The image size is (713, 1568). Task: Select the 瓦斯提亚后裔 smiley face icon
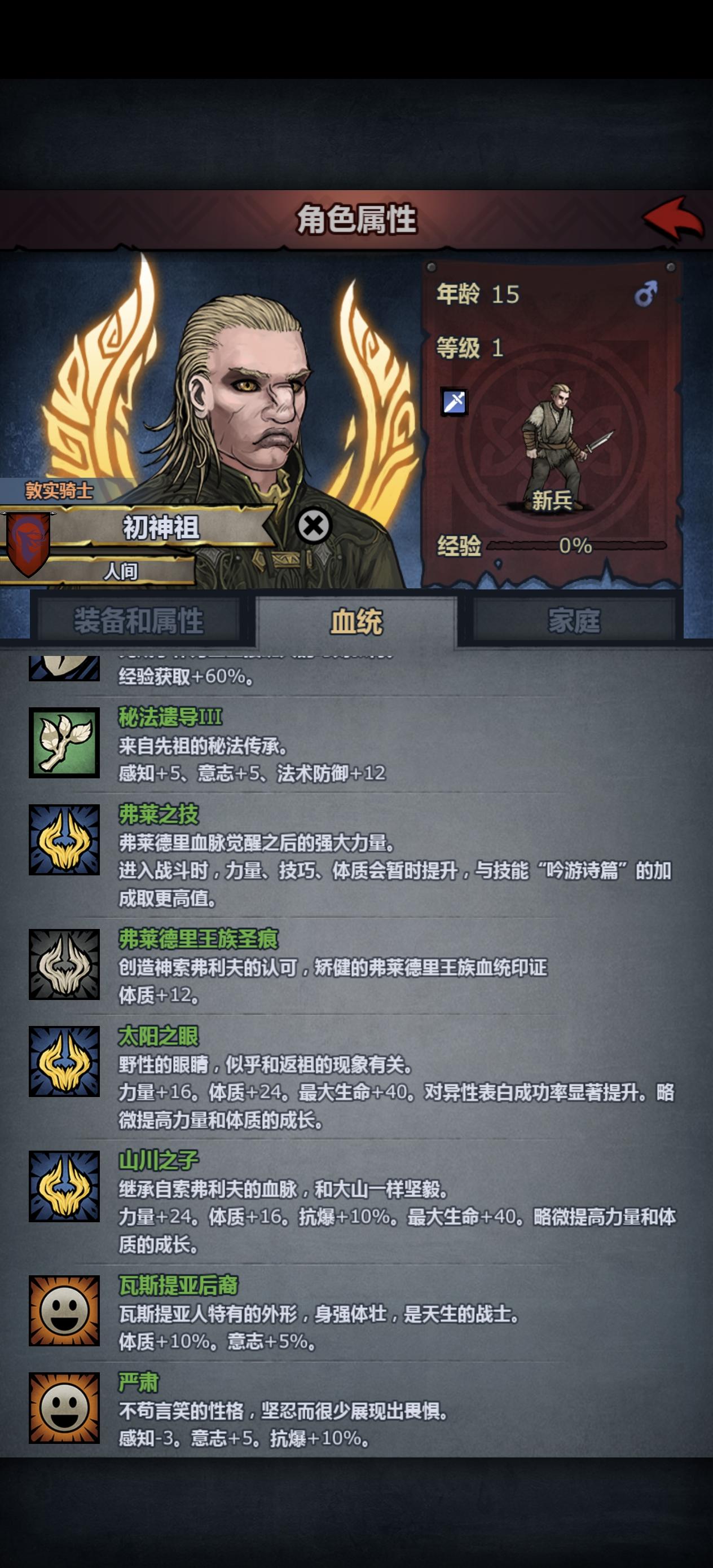pos(64,1311)
